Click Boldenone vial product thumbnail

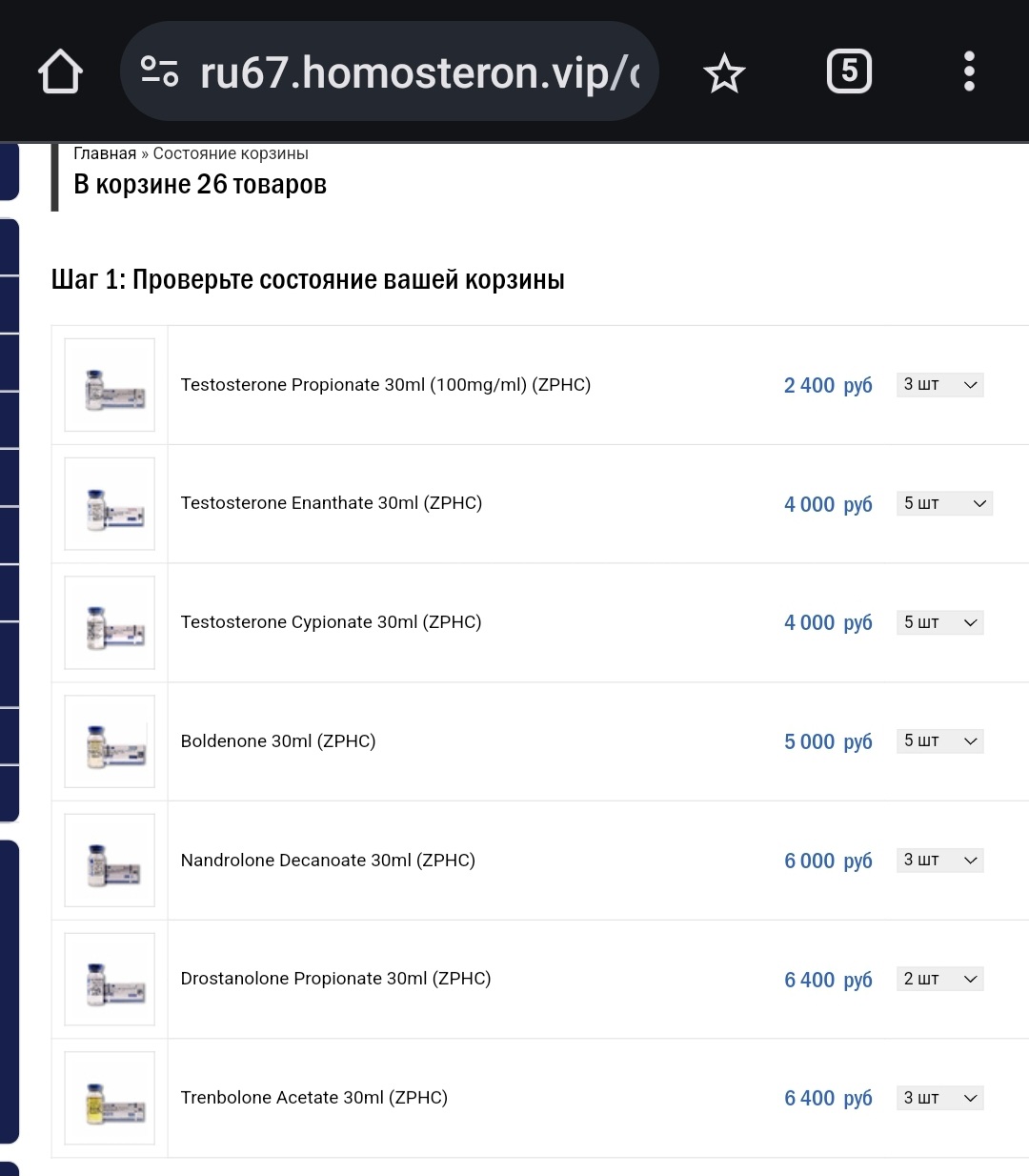tap(110, 741)
